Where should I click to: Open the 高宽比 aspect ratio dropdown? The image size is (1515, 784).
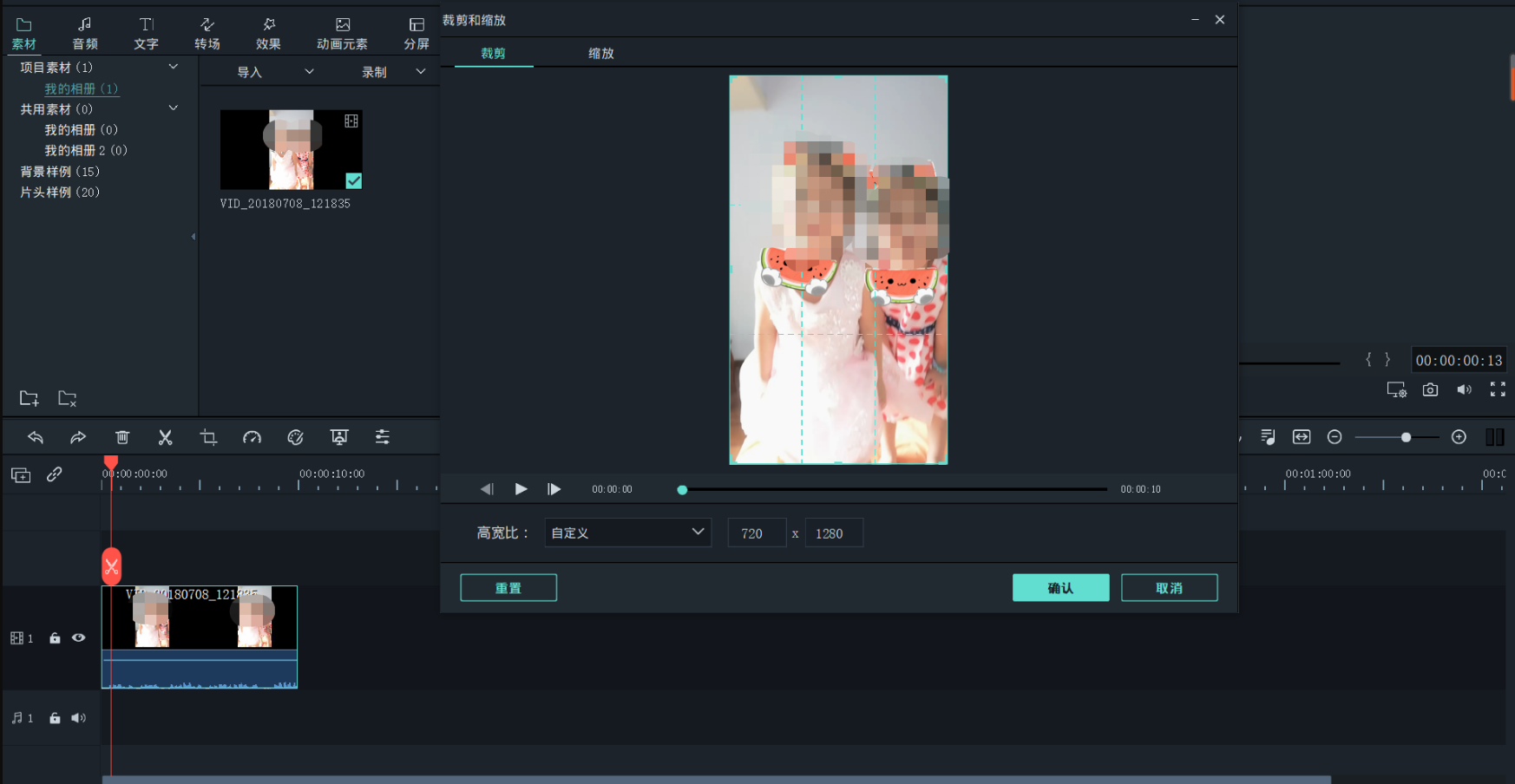627,532
